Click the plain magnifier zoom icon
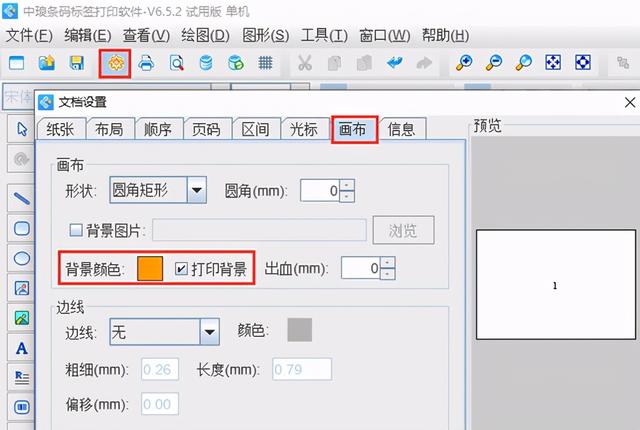The height and width of the screenshot is (430, 640). click(524, 63)
